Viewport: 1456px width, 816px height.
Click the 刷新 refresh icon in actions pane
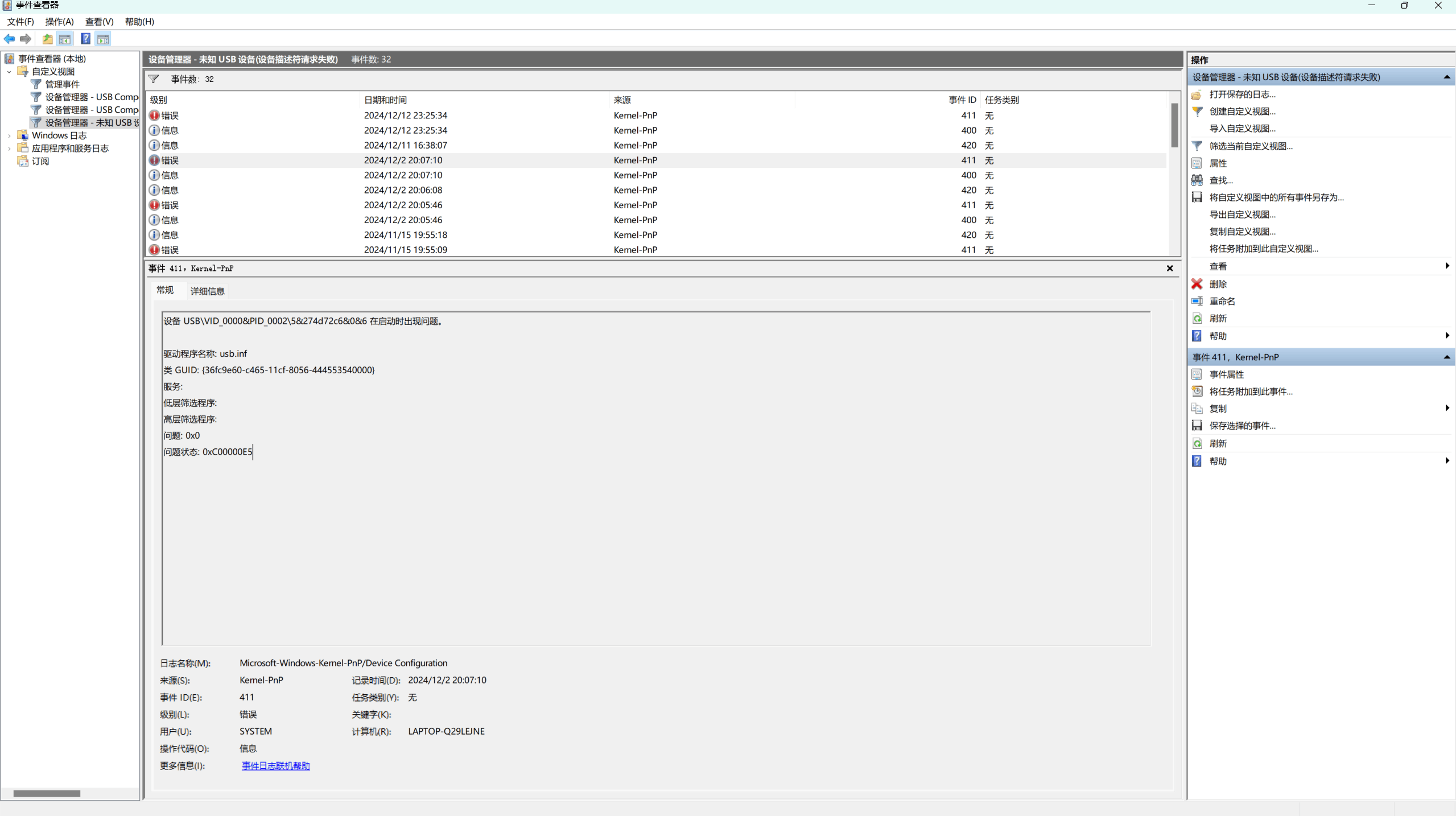tap(1197, 319)
